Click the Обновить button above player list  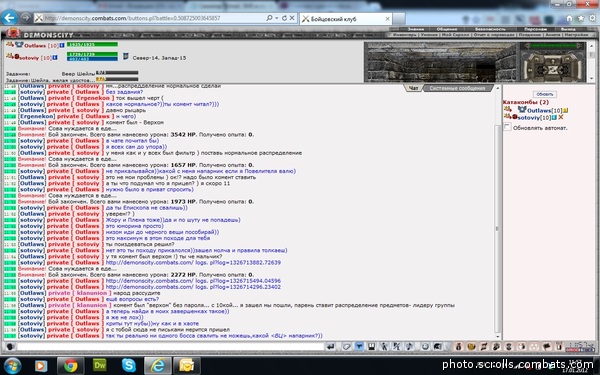[545, 94]
